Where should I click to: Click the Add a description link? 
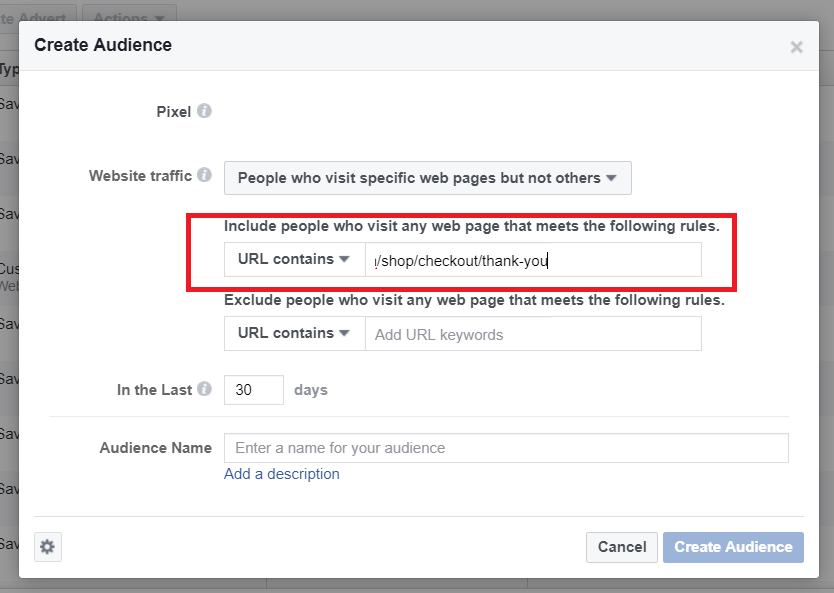(281, 473)
